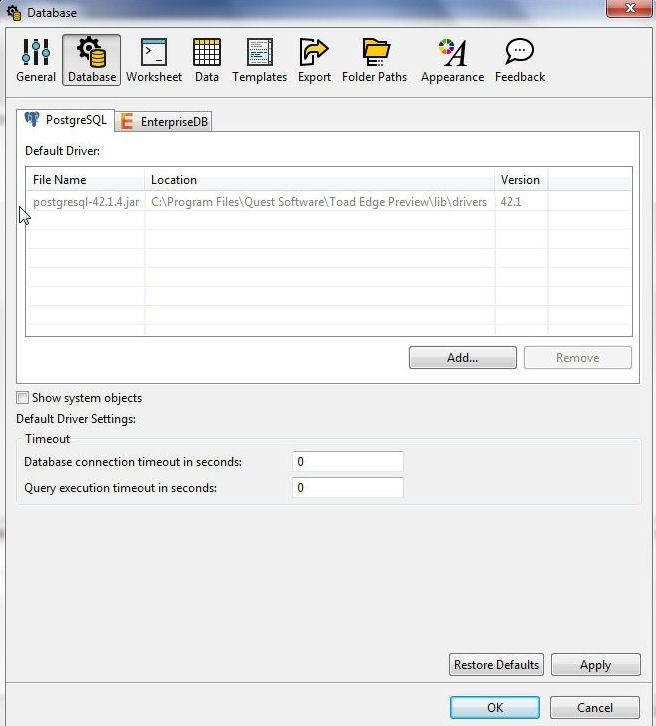The height and width of the screenshot is (726, 656).
Task: Switch to the PostgreSQL tab
Action: coord(65,120)
